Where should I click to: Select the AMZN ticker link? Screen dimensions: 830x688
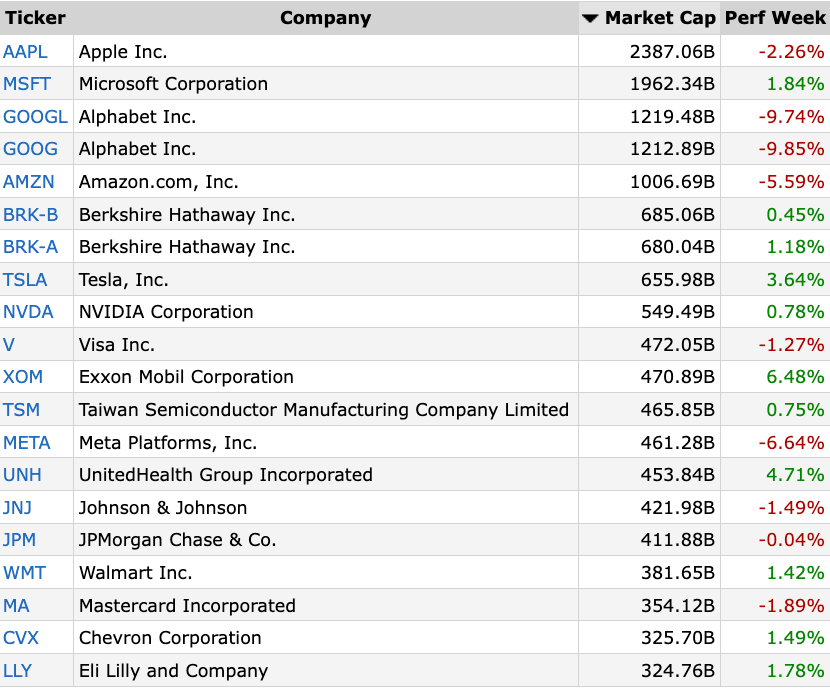pyautogui.click(x=29, y=182)
